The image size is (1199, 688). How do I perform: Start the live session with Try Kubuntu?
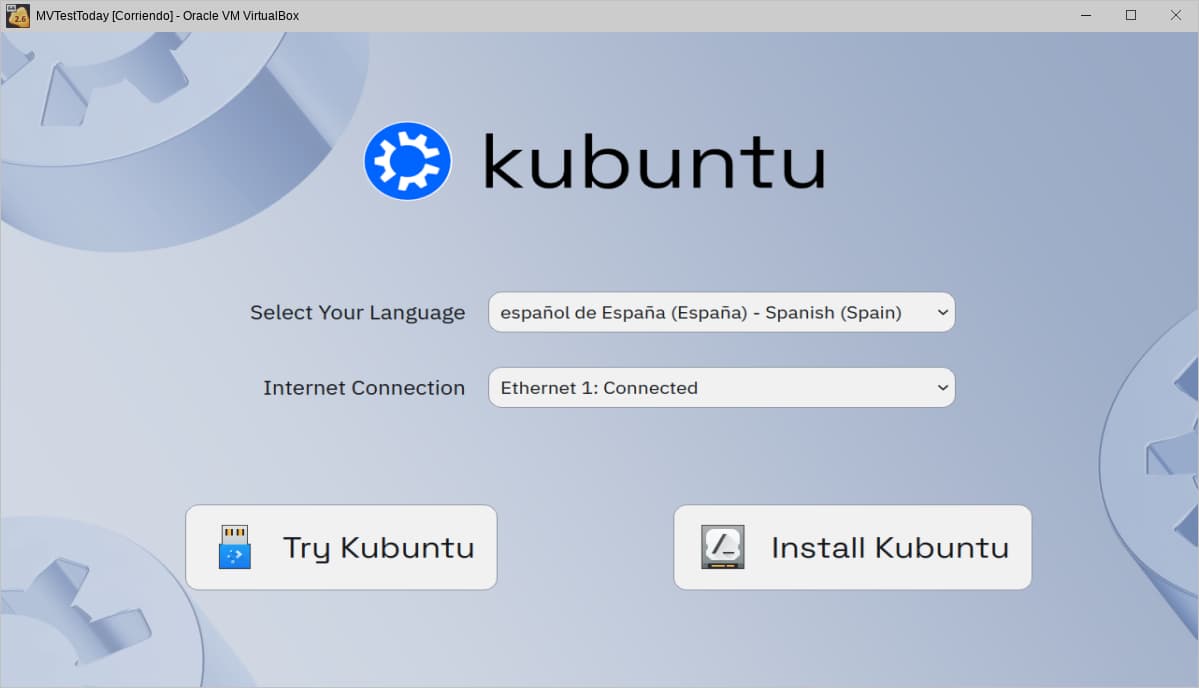(x=341, y=547)
